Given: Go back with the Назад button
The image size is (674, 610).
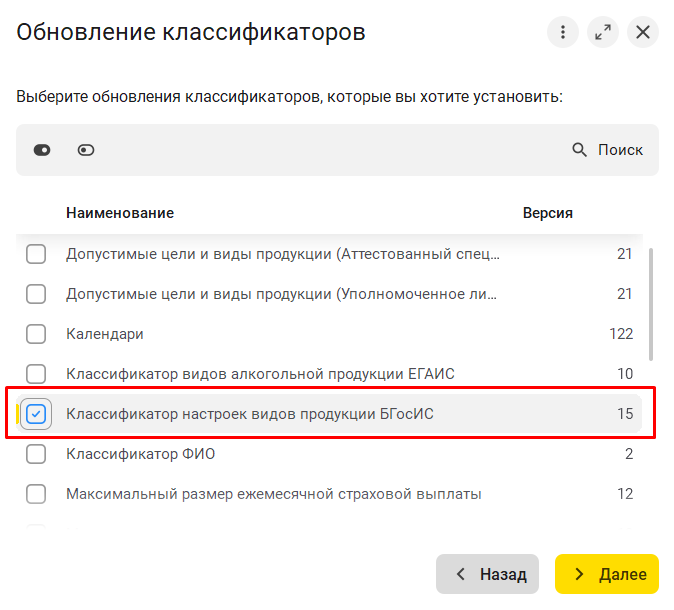Looking at the screenshot, I should [x=487, y=574].
